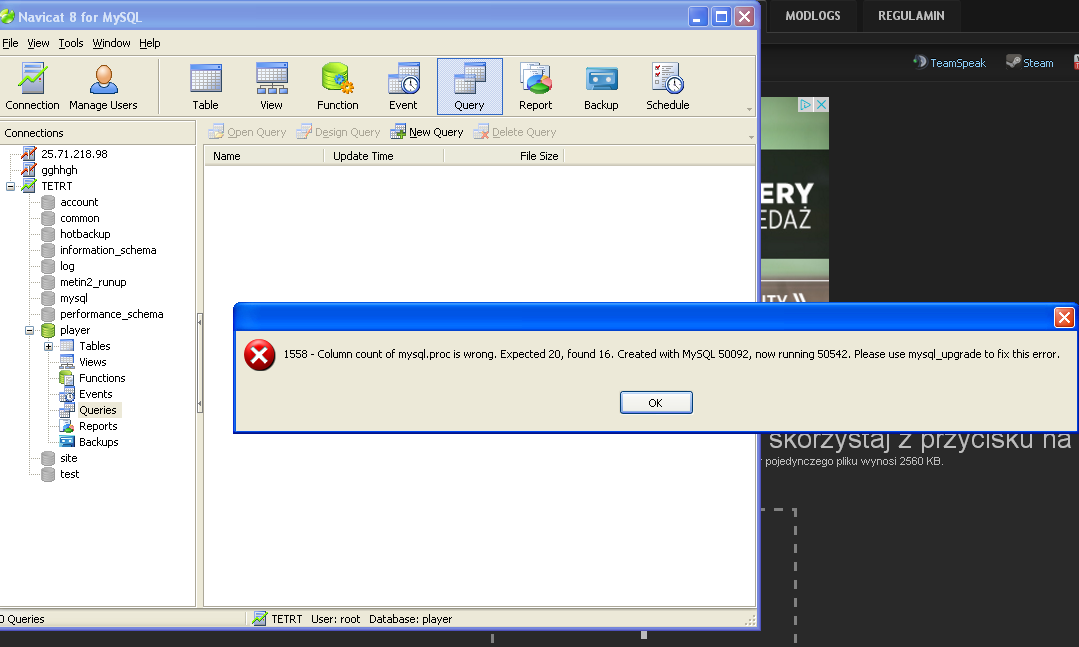Open the Tools menu
This screenshot has width=1079, height=647.
[x=71, y=43]
